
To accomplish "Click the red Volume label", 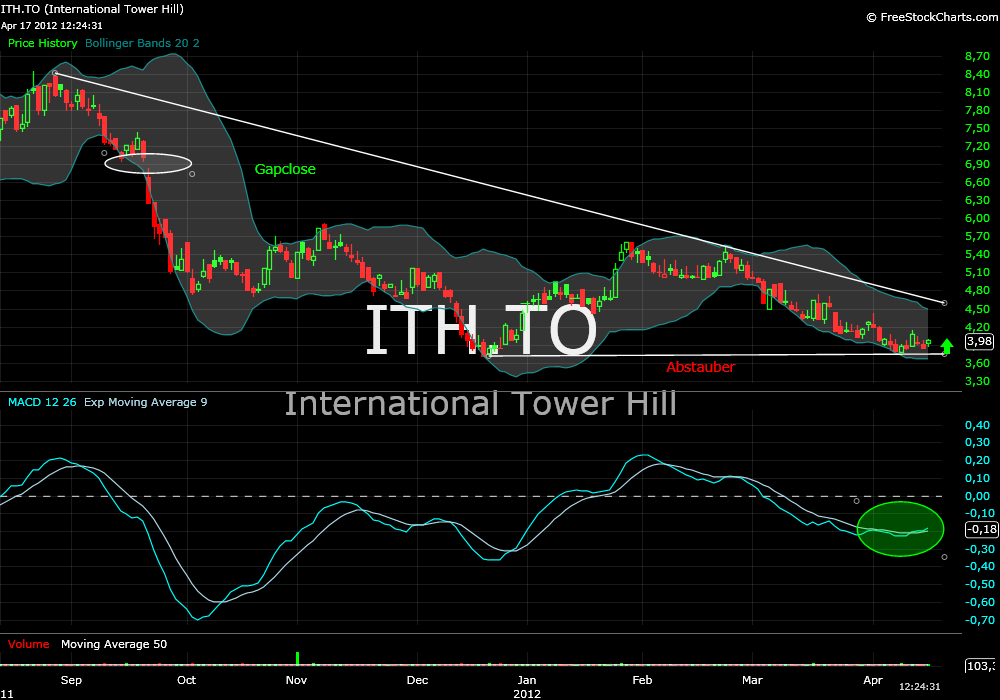I will pyautogui.click(x=29, y=644).
